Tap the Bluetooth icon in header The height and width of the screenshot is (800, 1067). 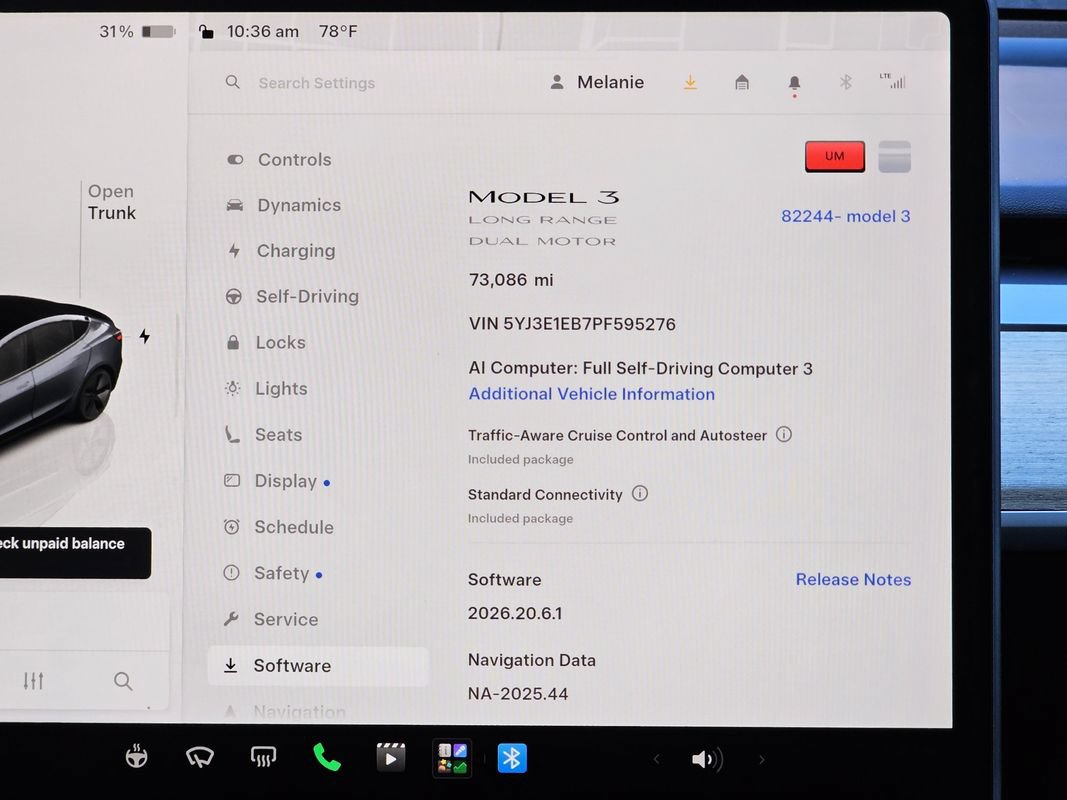click(845, 82)
